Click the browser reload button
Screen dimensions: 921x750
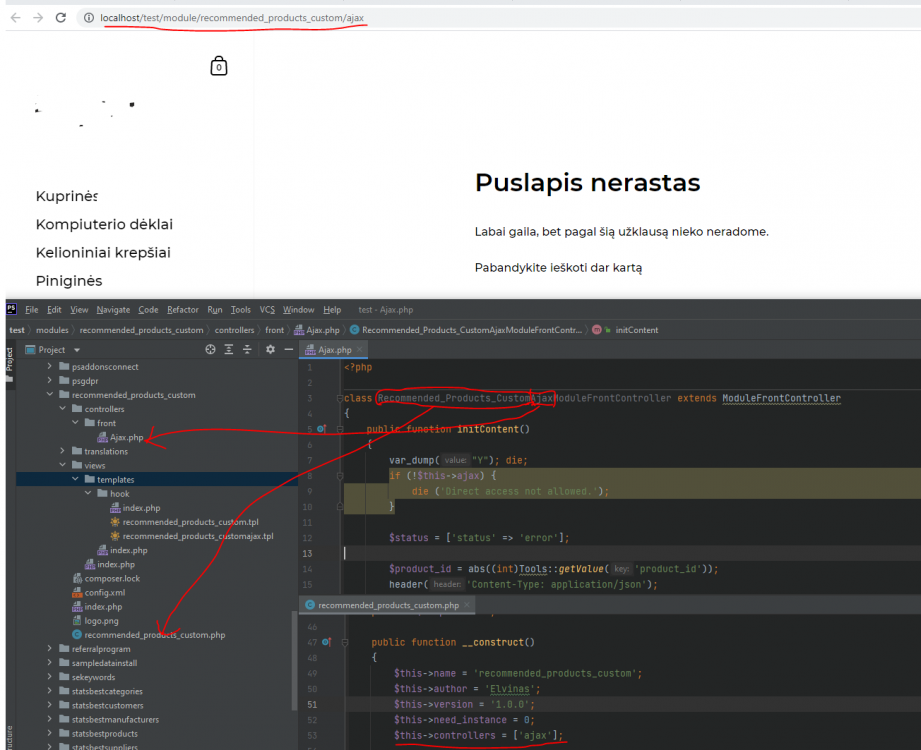61,18
